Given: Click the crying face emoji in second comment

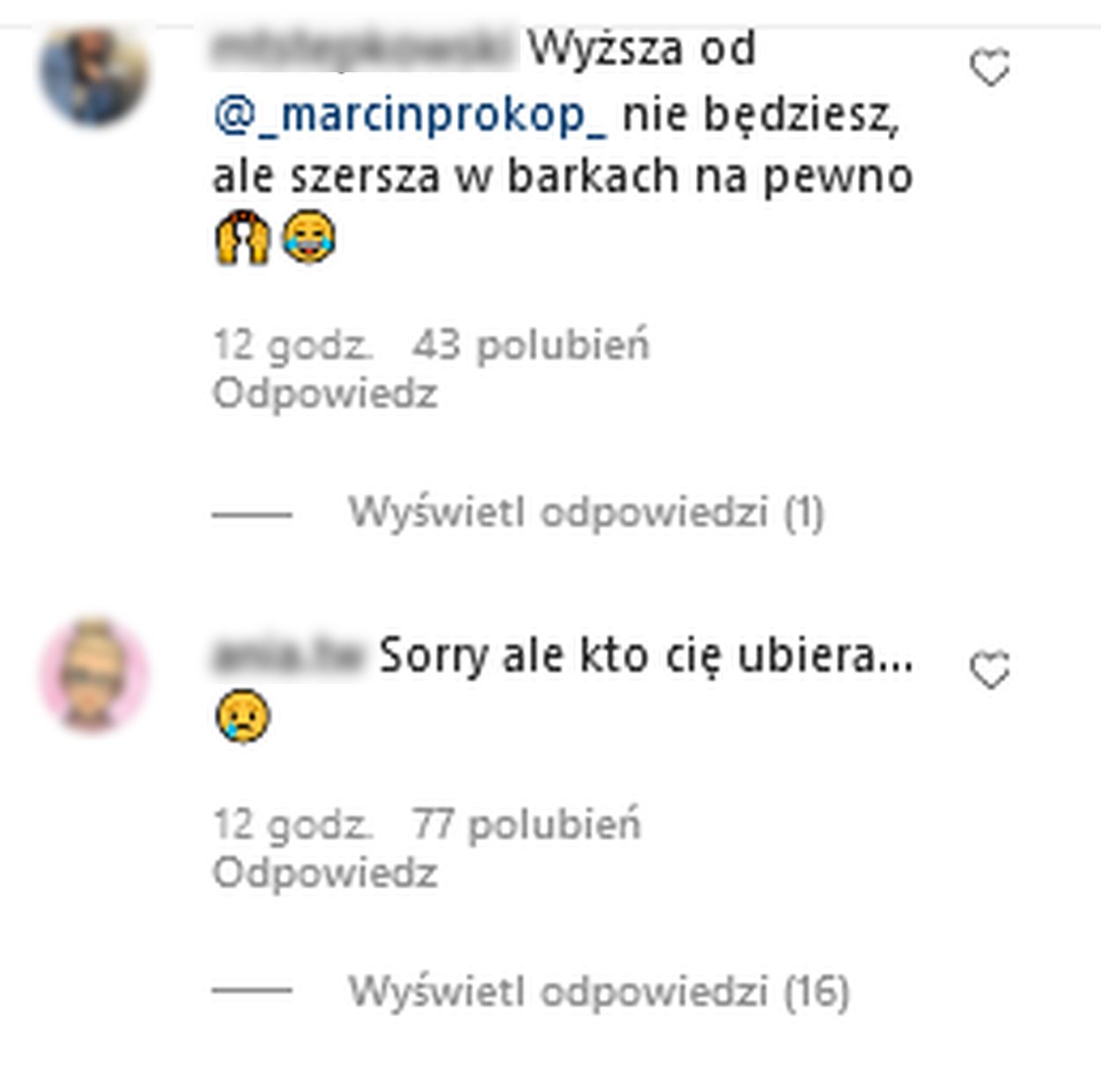Looking at the screenshot, I should point(242,716).
